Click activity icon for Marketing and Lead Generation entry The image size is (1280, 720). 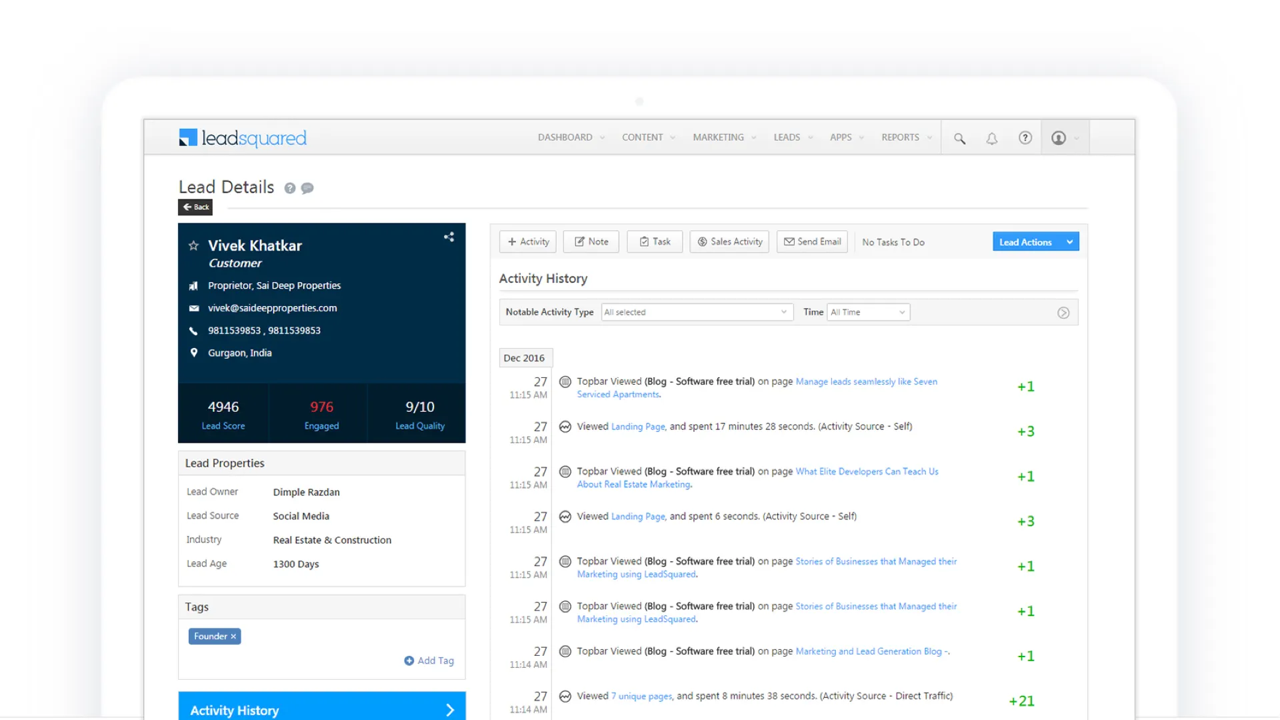click(565, 652)
